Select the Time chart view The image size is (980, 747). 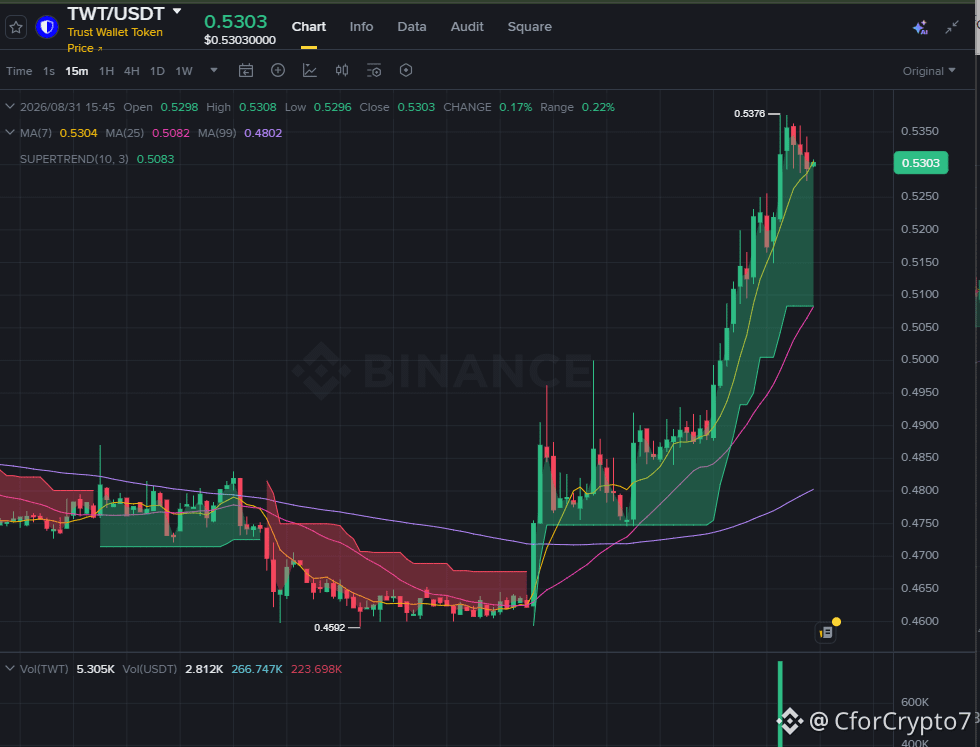(x=19, y=71)
